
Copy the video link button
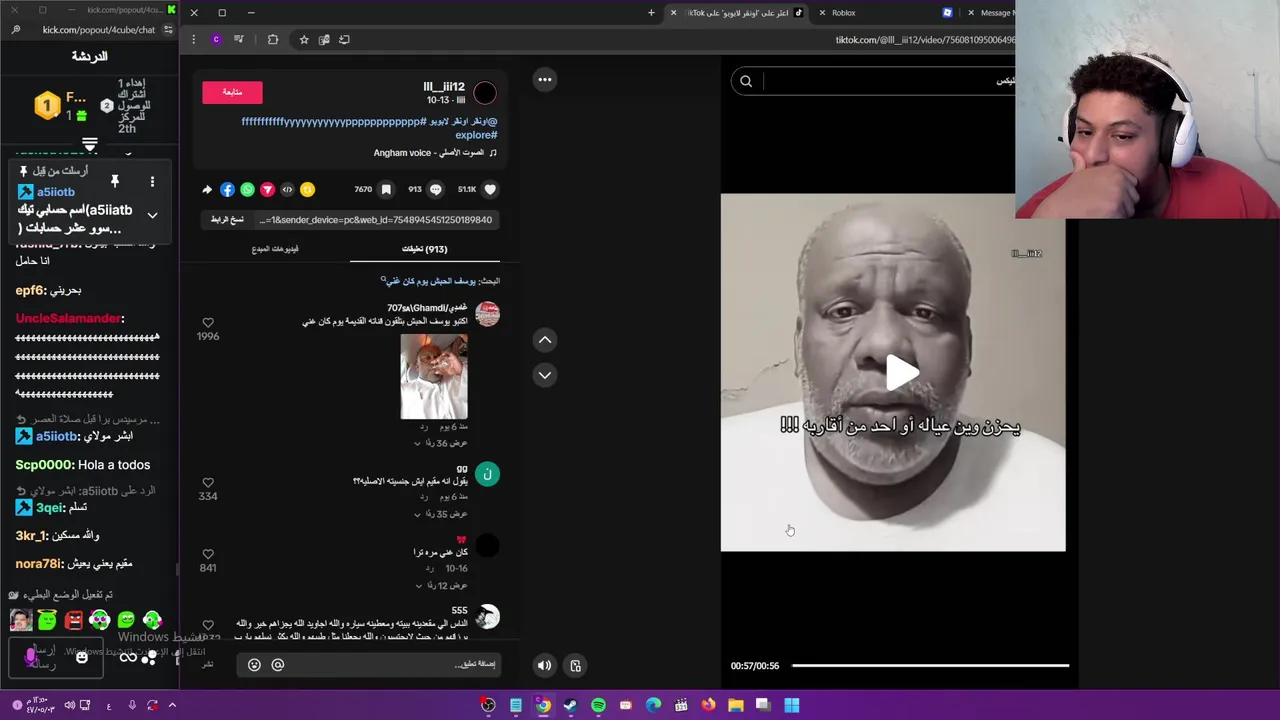point(227,220)
